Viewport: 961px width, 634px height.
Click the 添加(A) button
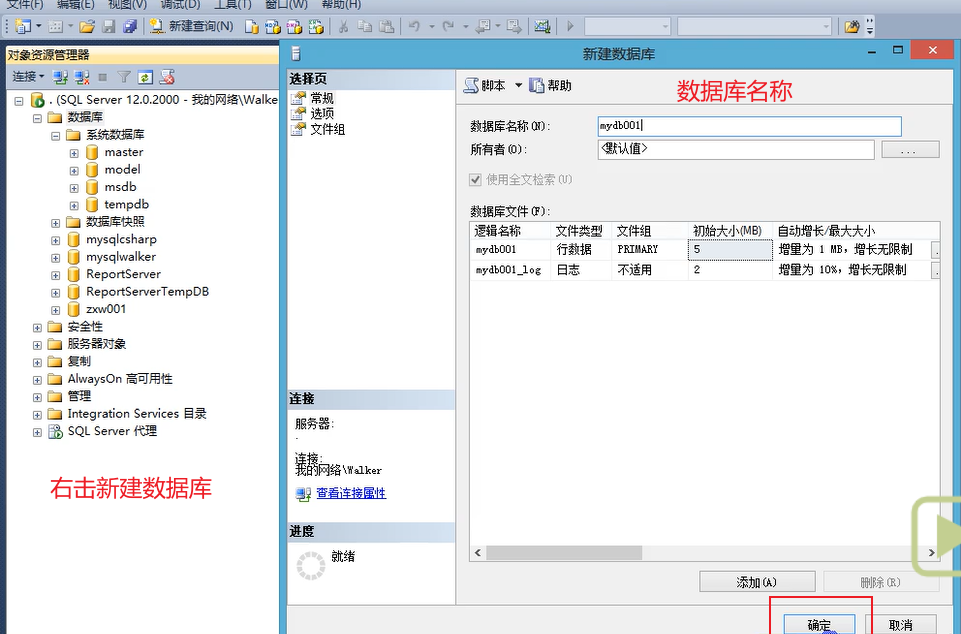click(x=757, y=582)
